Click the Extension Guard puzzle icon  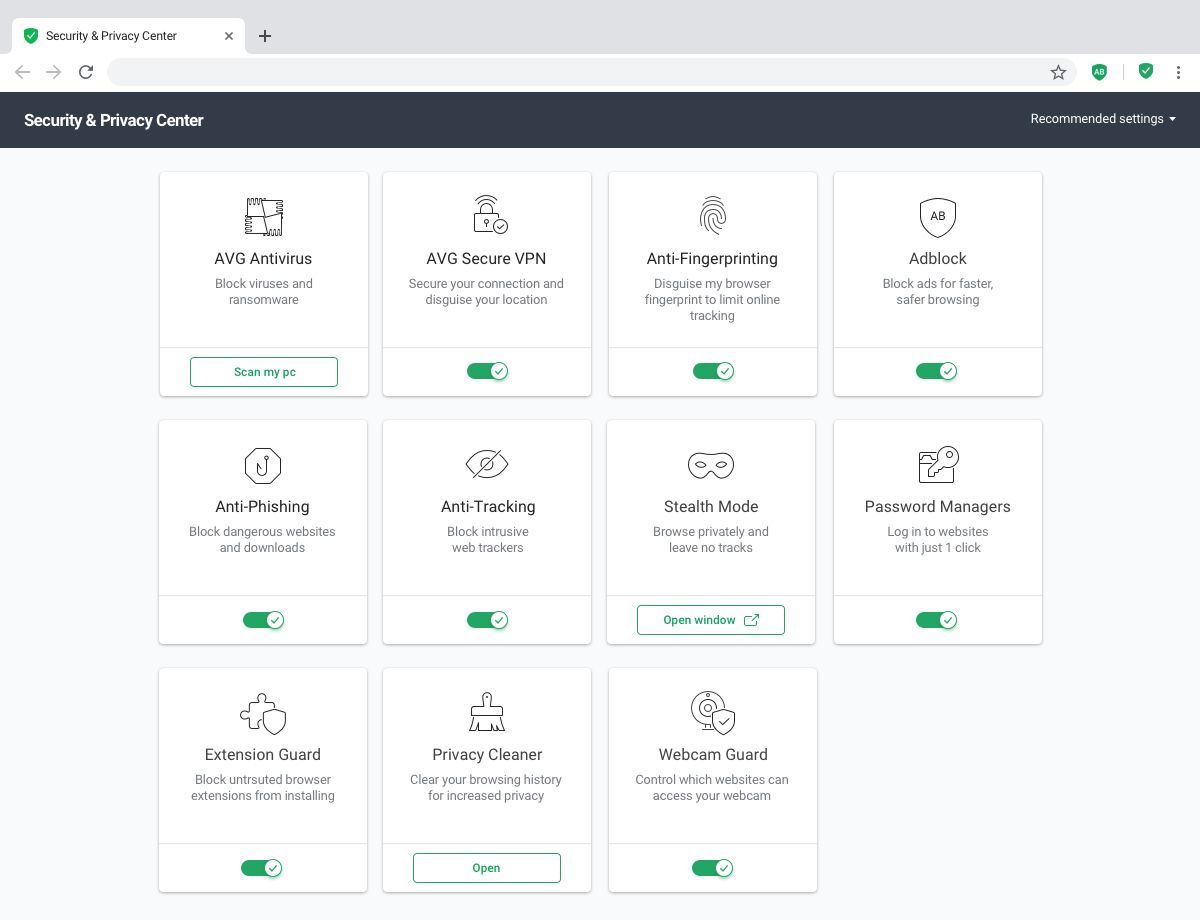pyautogui.click(x=263, y=713)
